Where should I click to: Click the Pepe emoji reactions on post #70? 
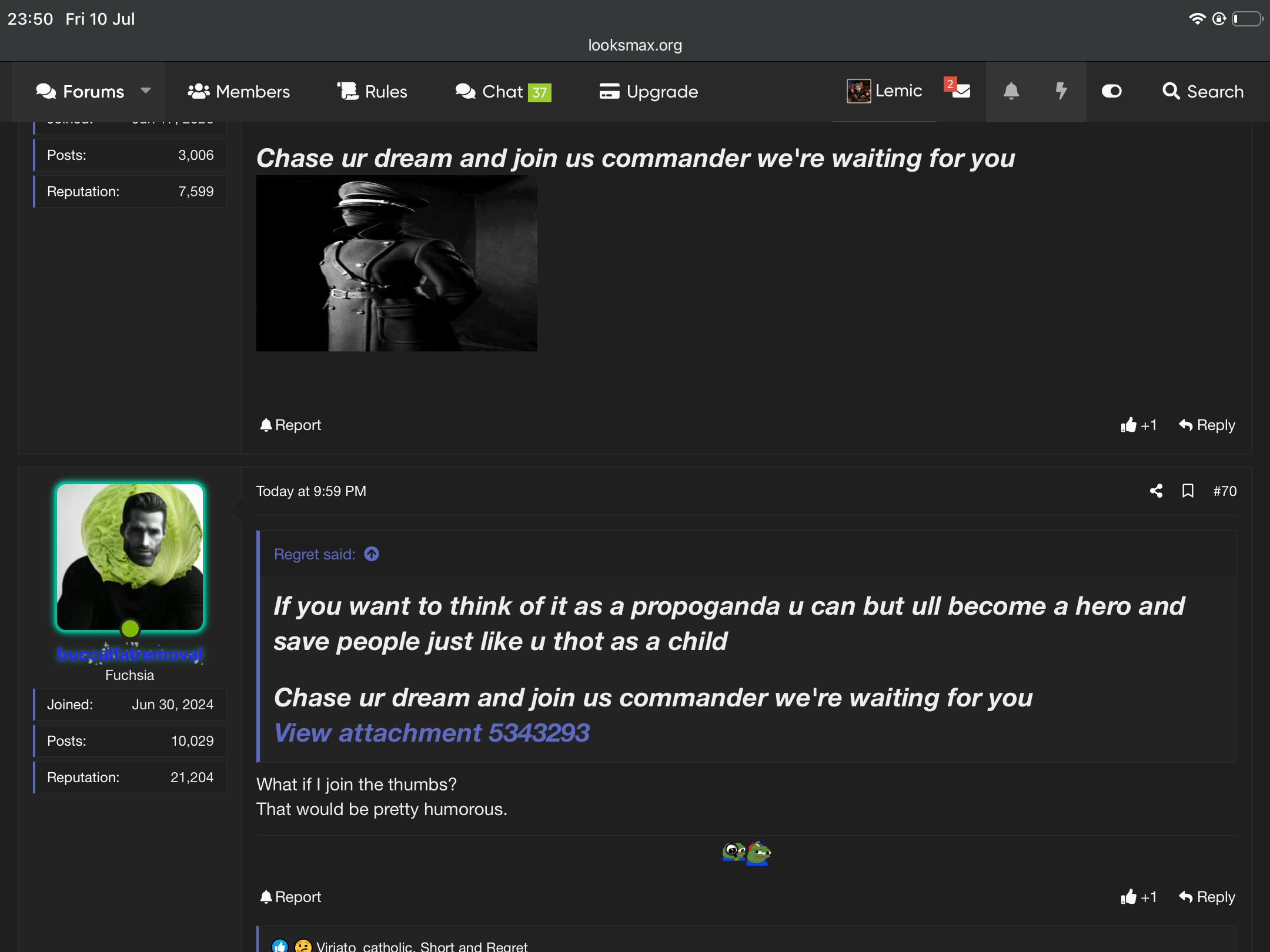(x=746, y=853)
